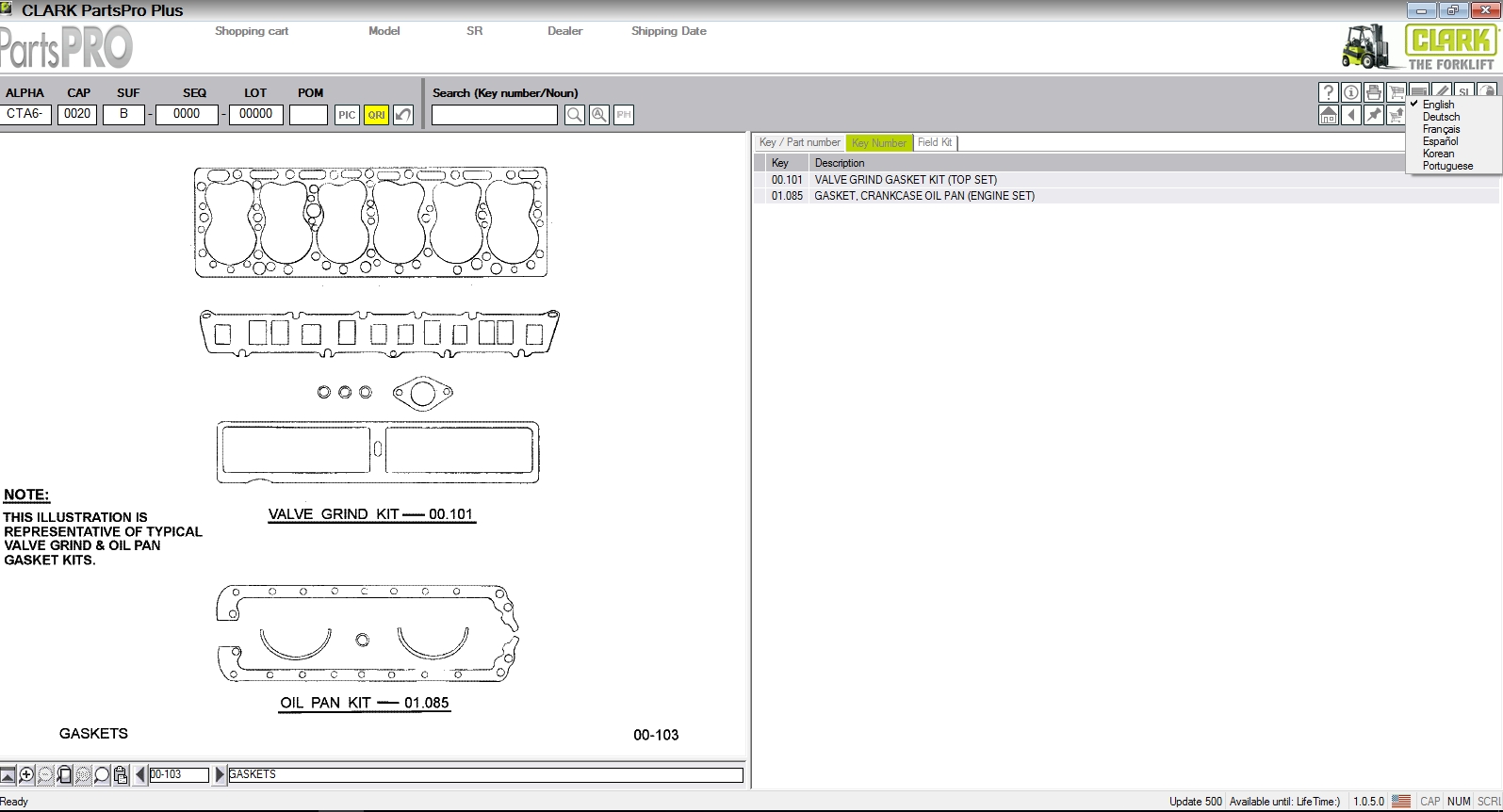Click the clipboard copy icon below illustration

pyautogui.click(x=121, y=775)
